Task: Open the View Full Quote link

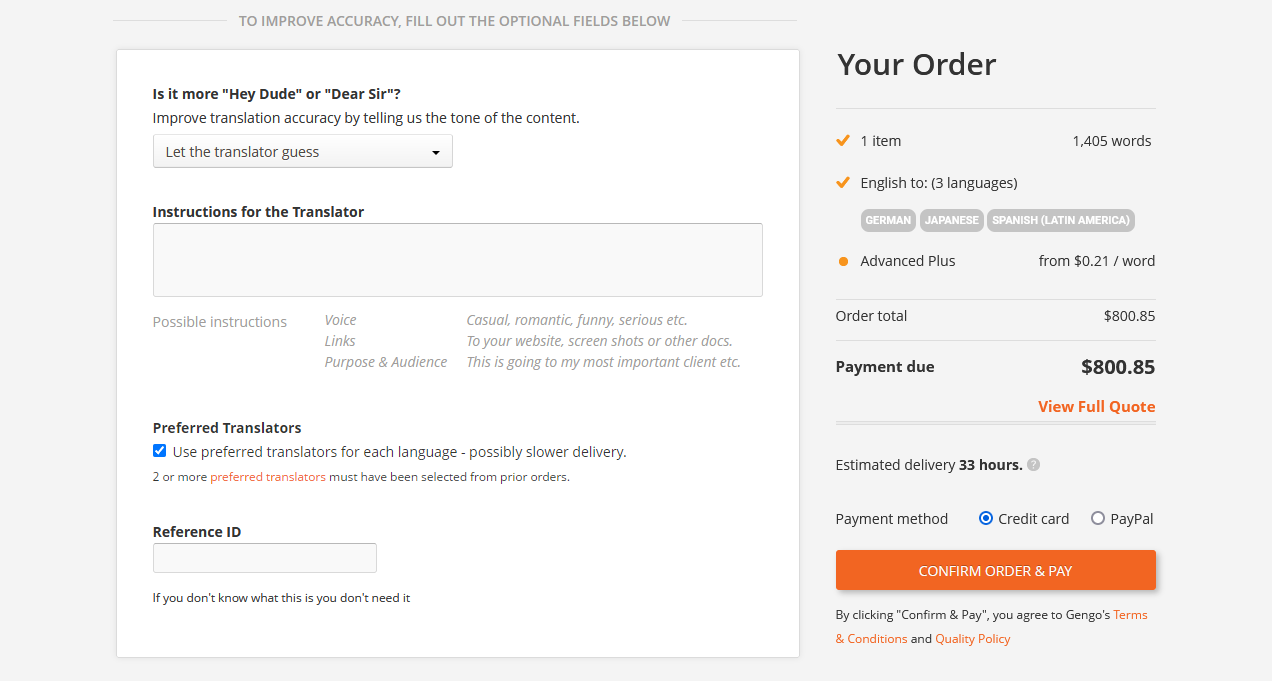Action: tap(1097, 406)
